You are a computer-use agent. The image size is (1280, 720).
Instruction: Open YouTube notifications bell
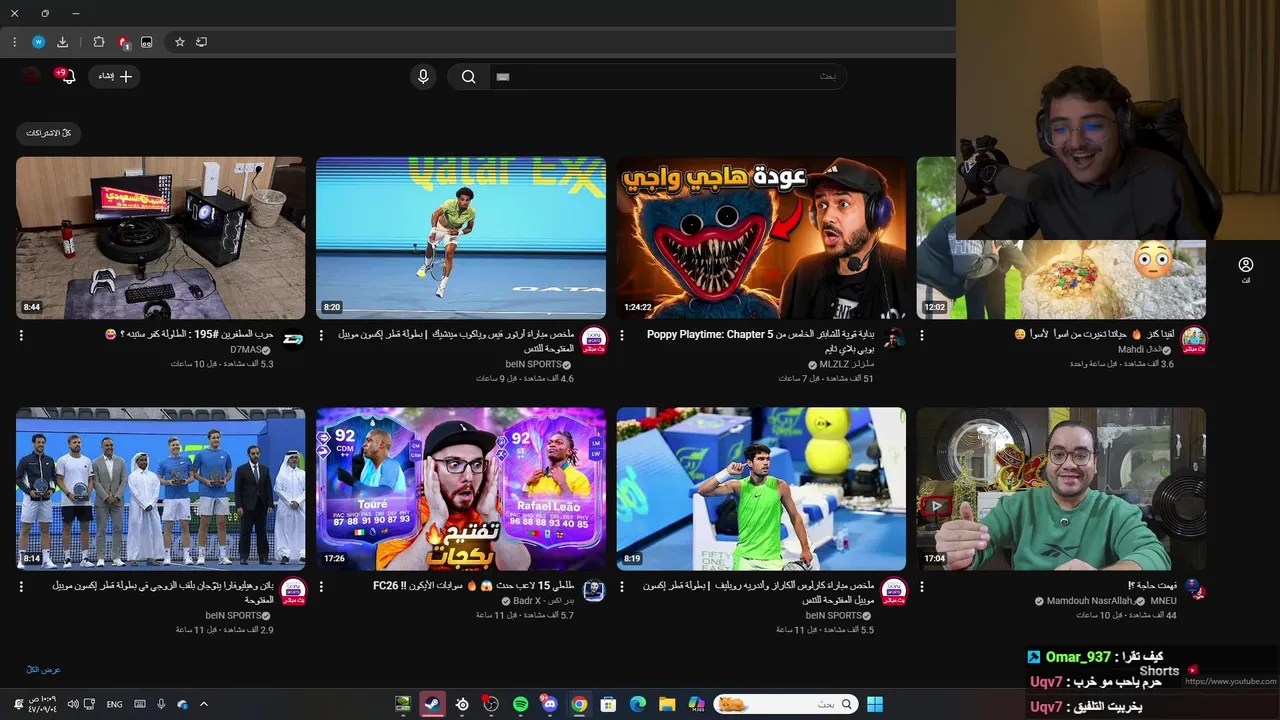coord(67,76)
